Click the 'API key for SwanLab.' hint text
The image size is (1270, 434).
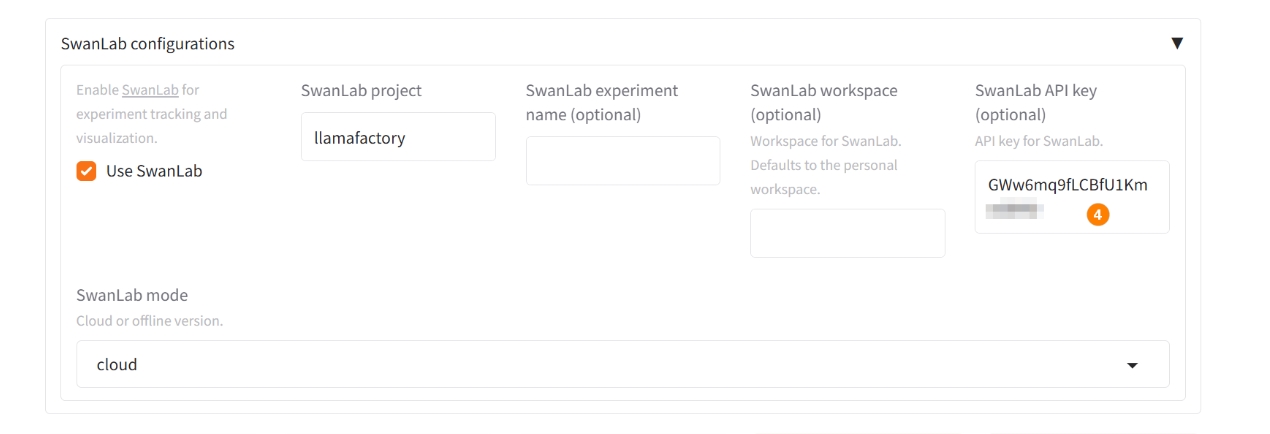point(1038,141)
